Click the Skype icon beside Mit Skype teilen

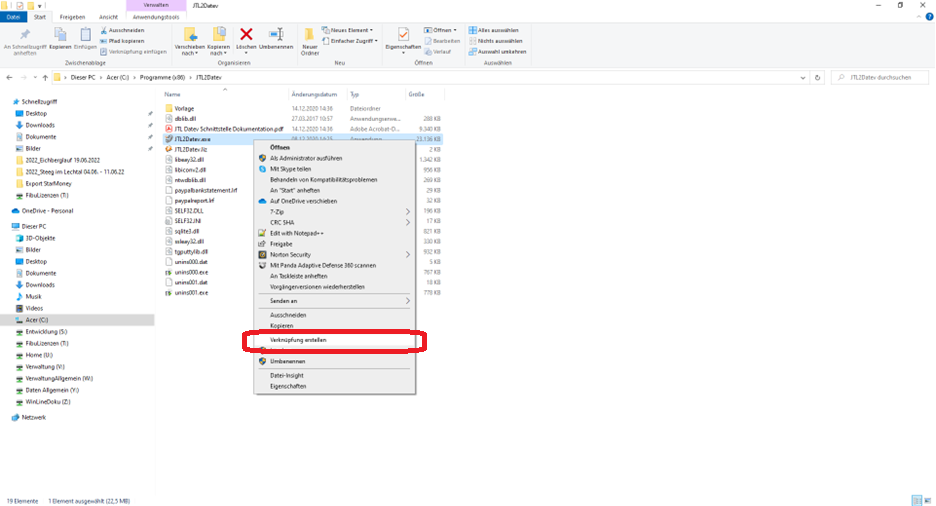click(x=263, y=169)
